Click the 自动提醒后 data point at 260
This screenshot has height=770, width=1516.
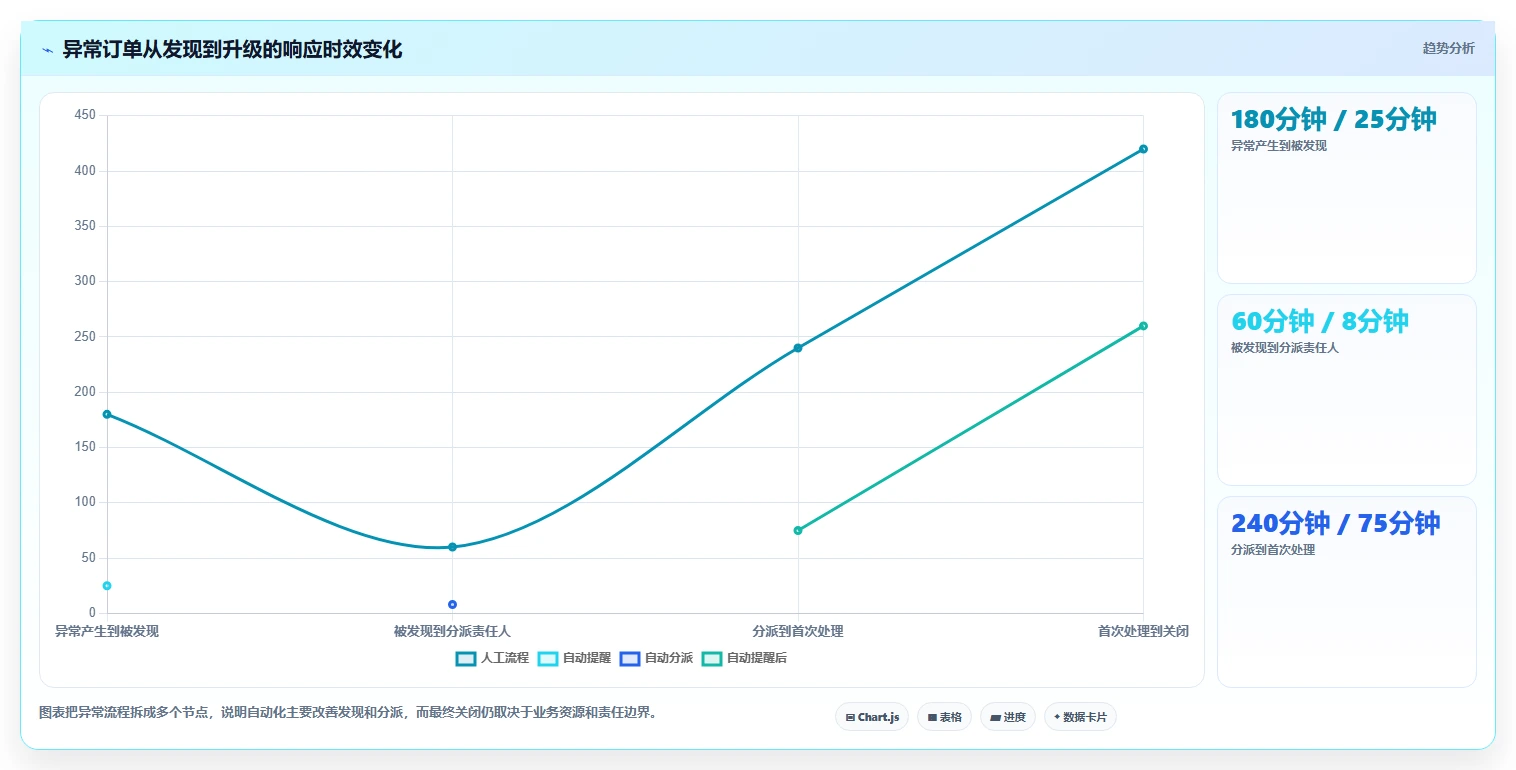1143,326
